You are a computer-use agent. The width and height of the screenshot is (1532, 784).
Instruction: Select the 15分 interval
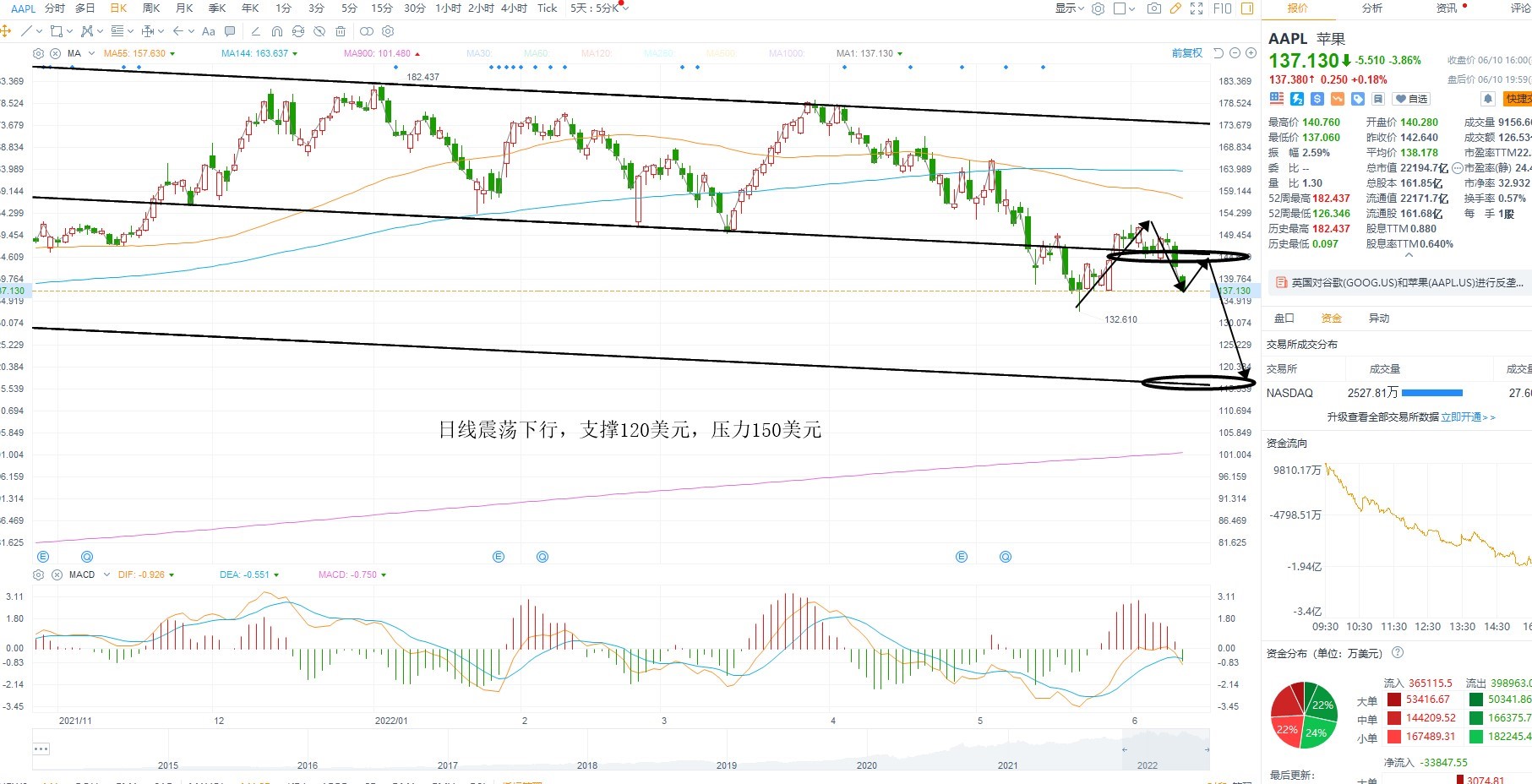pyautogui.click(x=382, y=8)
